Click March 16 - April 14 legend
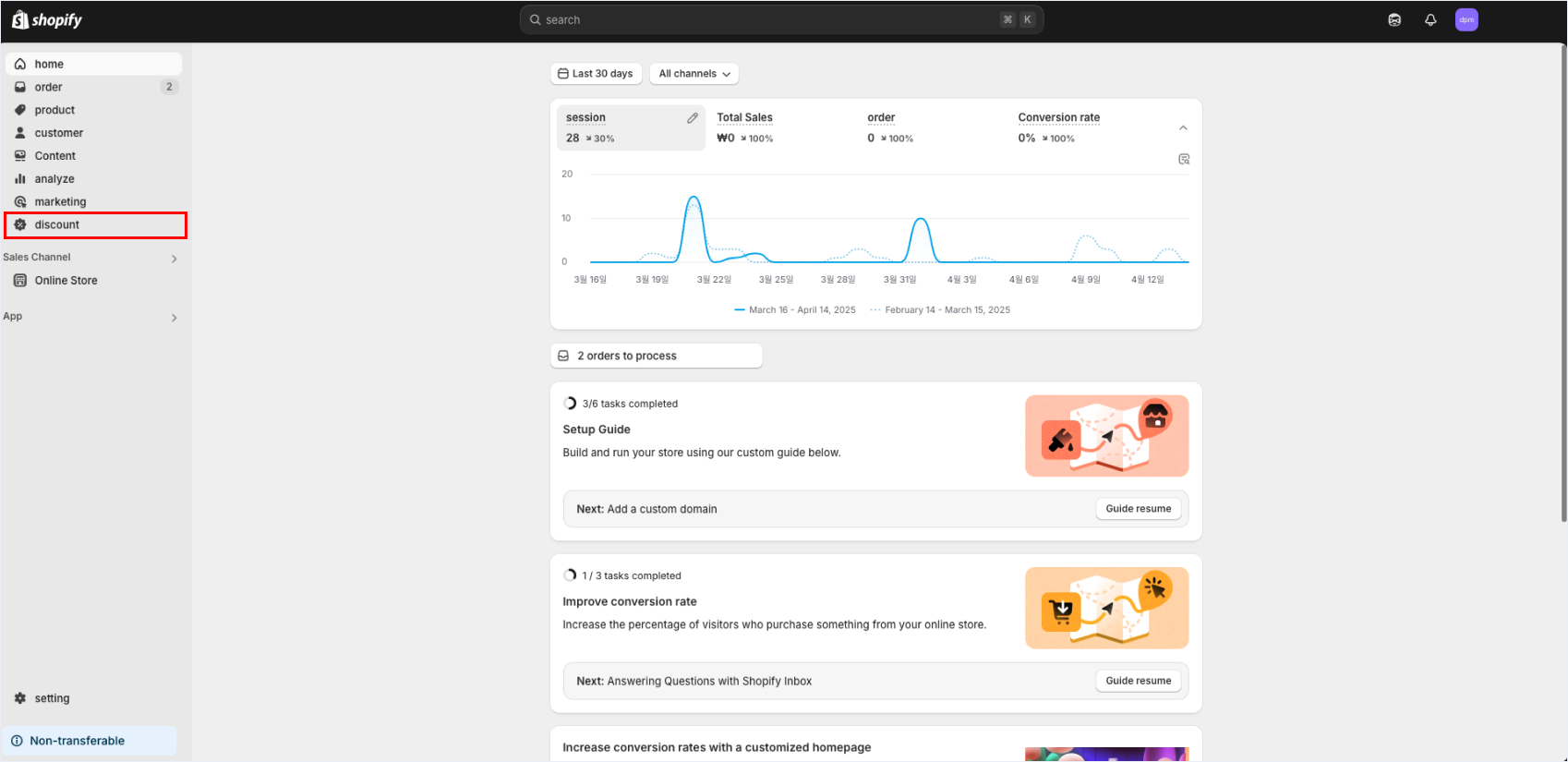 pos(795,310)
